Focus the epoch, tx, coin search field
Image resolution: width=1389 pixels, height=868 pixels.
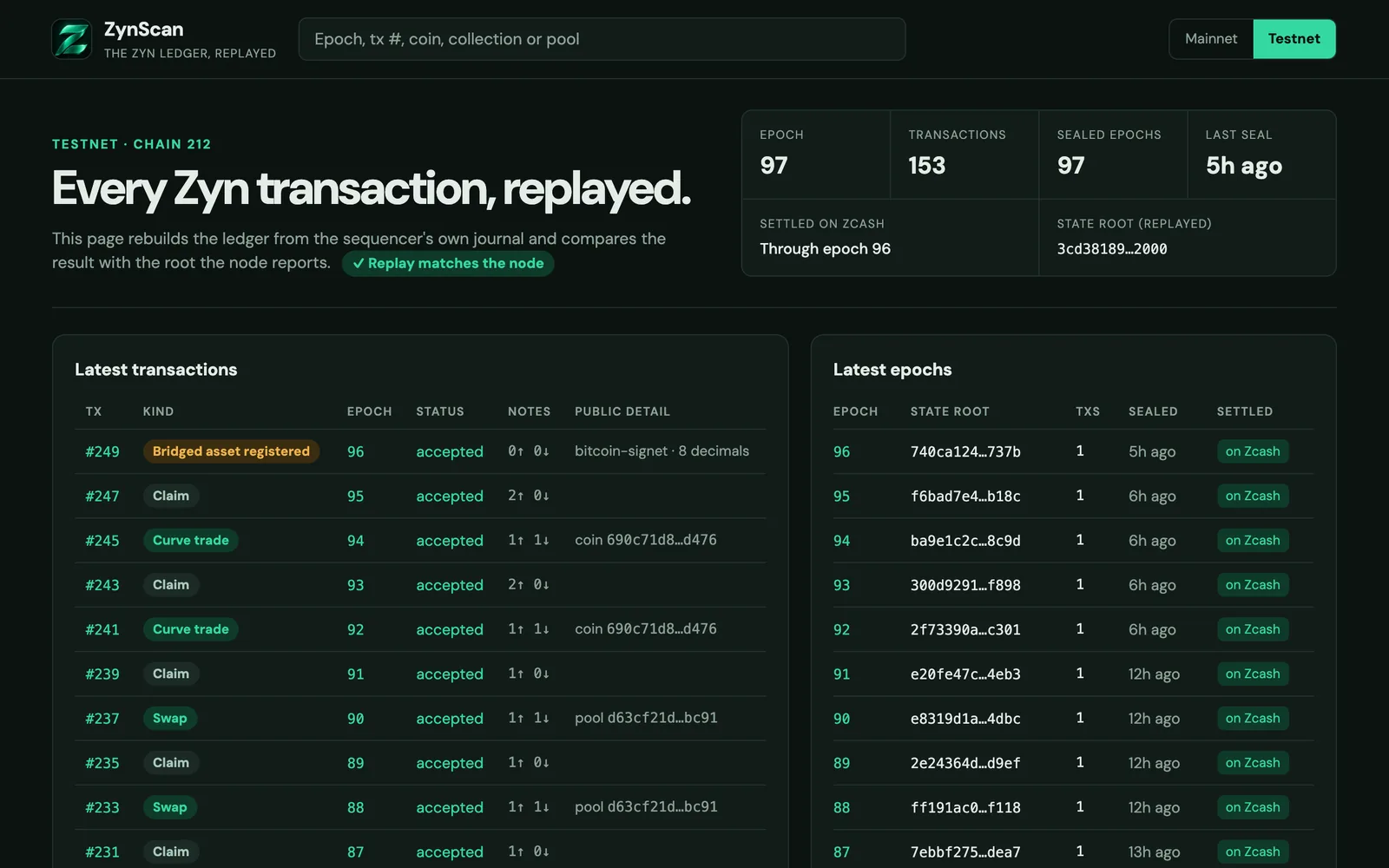[x=602, y=39]
